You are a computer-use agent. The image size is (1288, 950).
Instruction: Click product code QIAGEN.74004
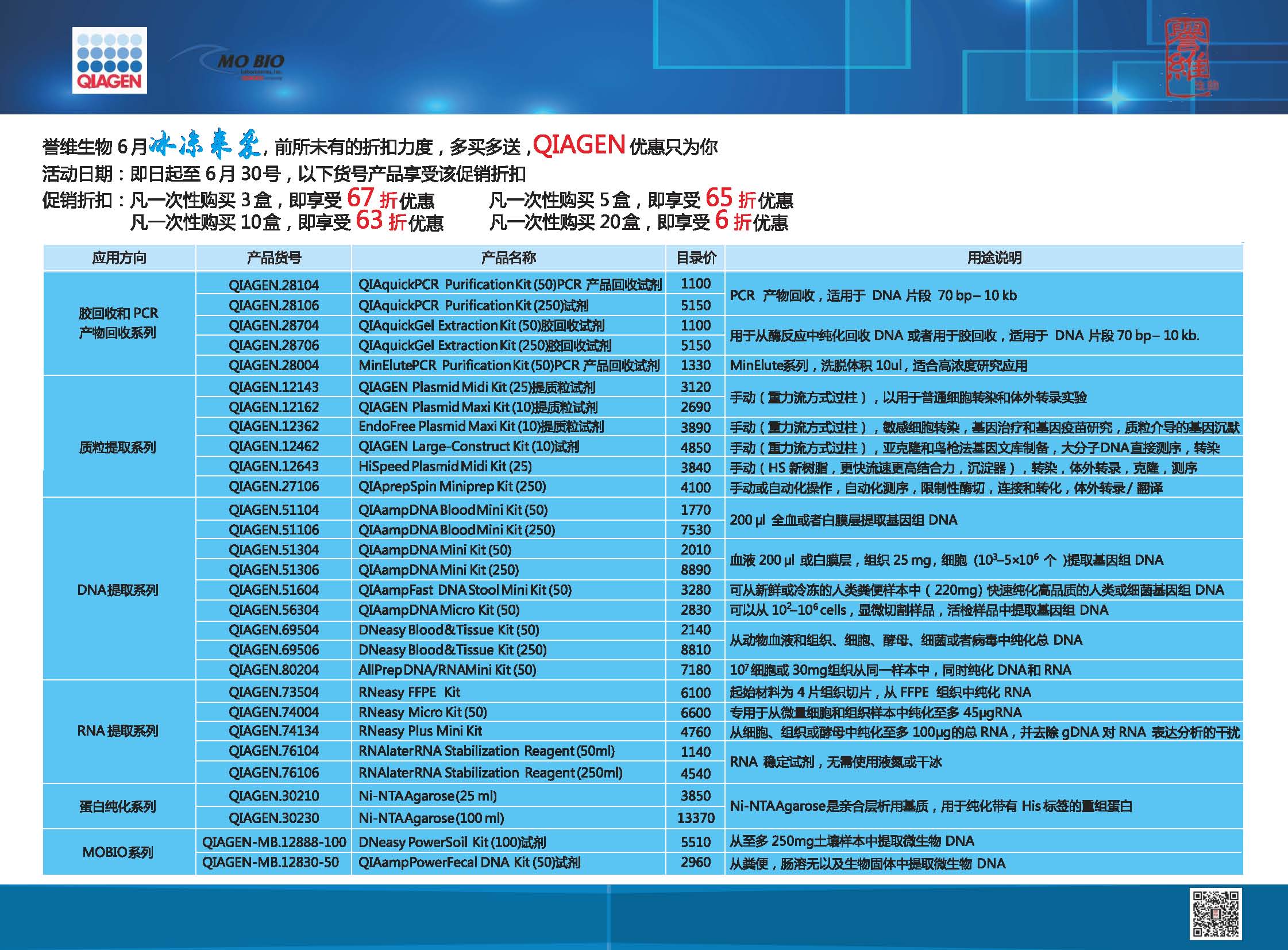point(273,712)
